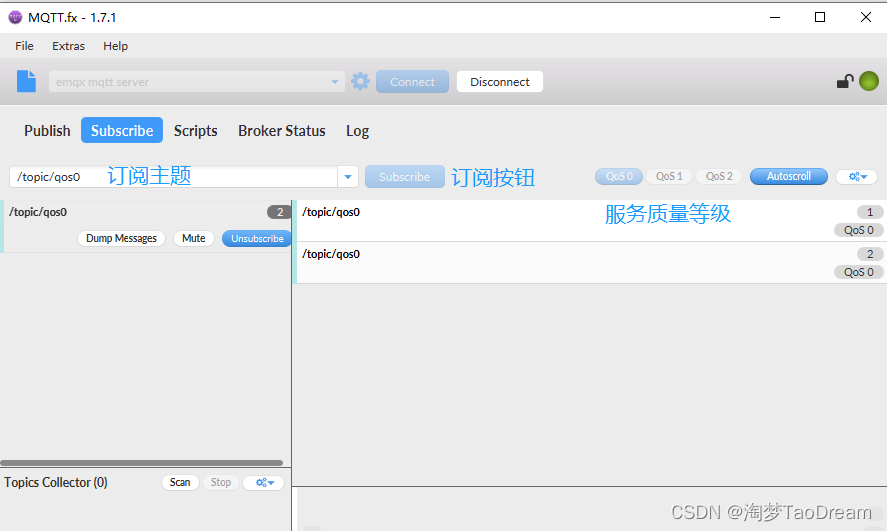Open the File menu

(x=24, y=46)
